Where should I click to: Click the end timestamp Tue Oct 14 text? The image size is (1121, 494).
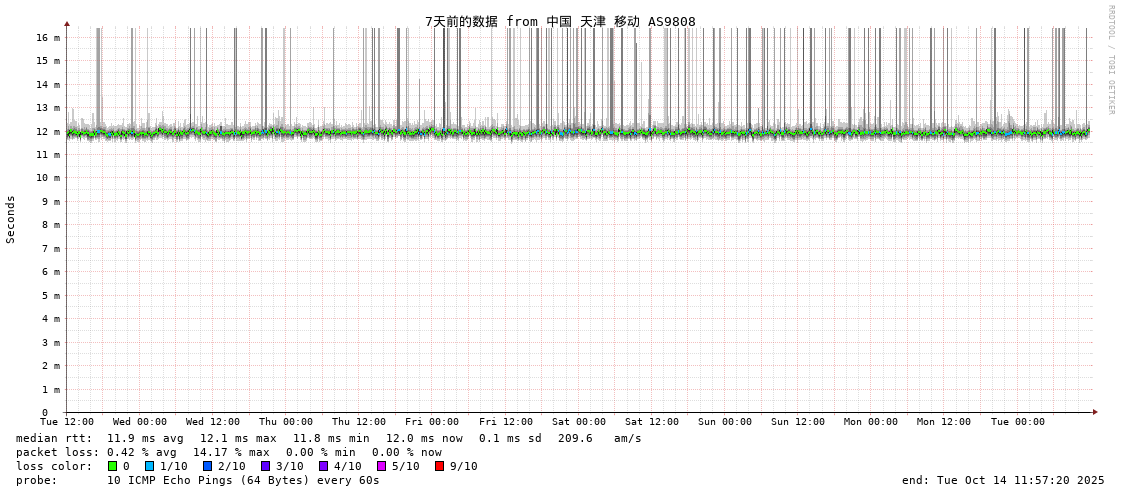1003,480
